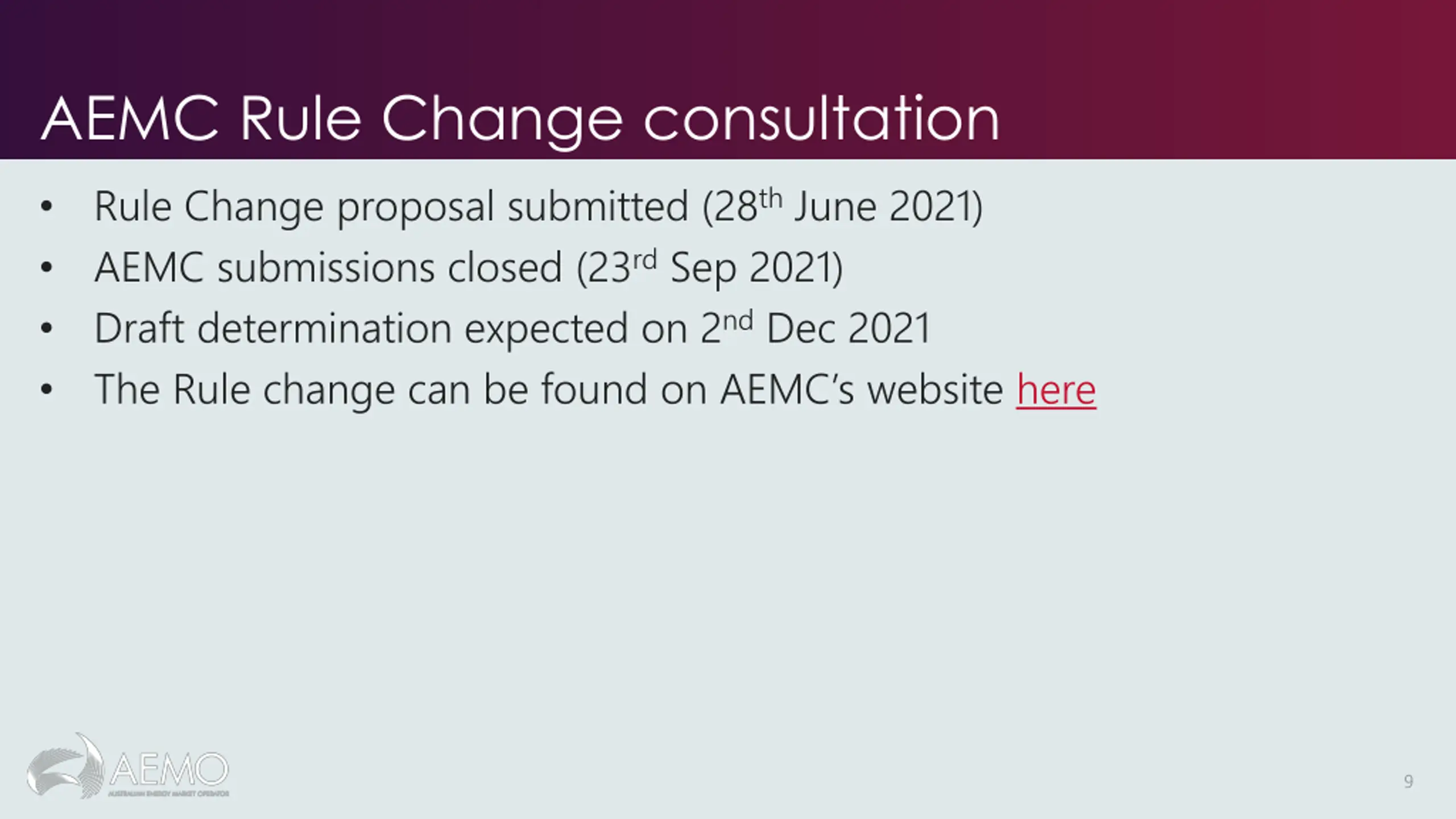
Task: Open the red "here" hyperlink
Action: (1056, 390)
